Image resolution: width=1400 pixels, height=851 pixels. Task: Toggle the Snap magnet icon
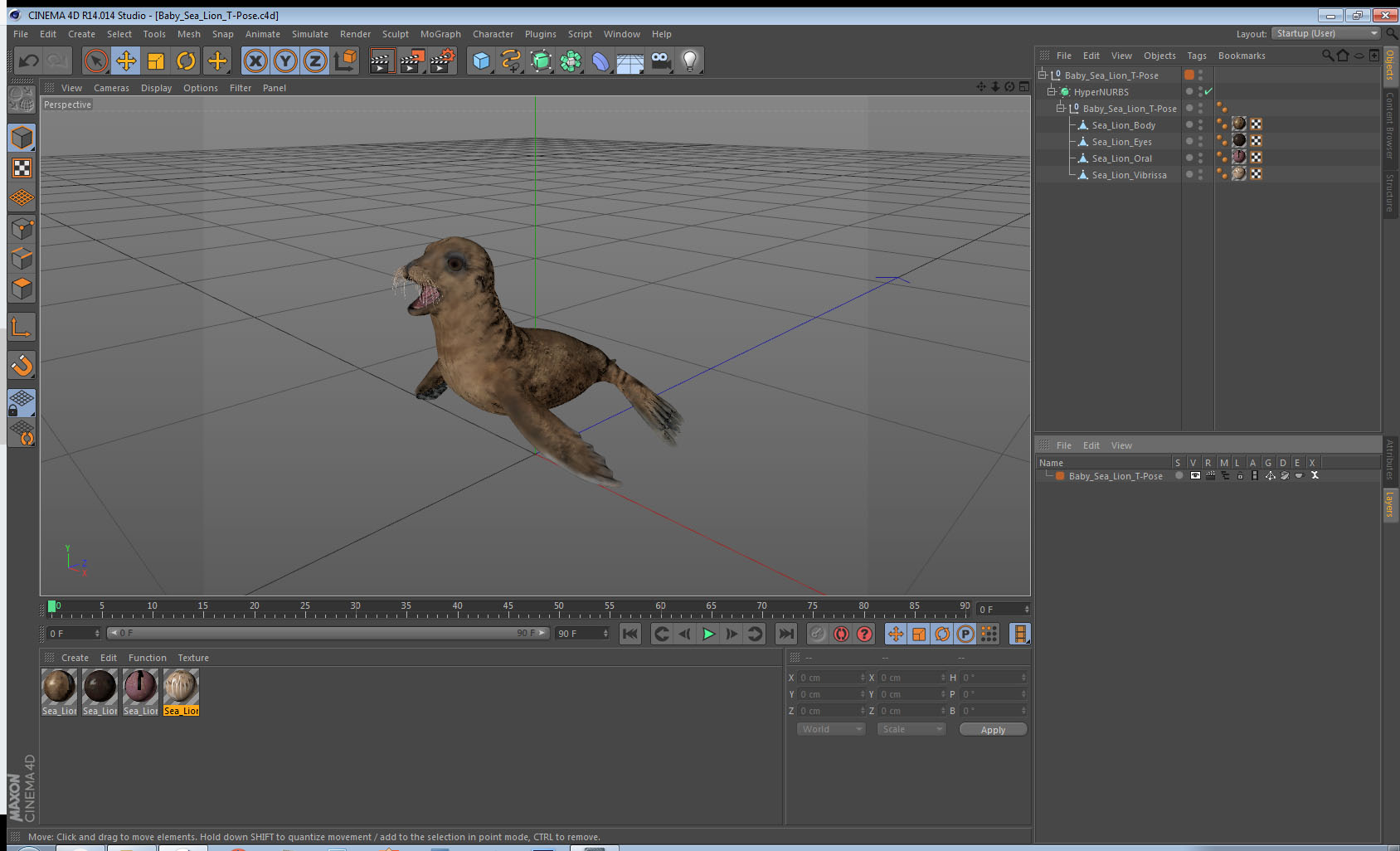coord(22,365)
